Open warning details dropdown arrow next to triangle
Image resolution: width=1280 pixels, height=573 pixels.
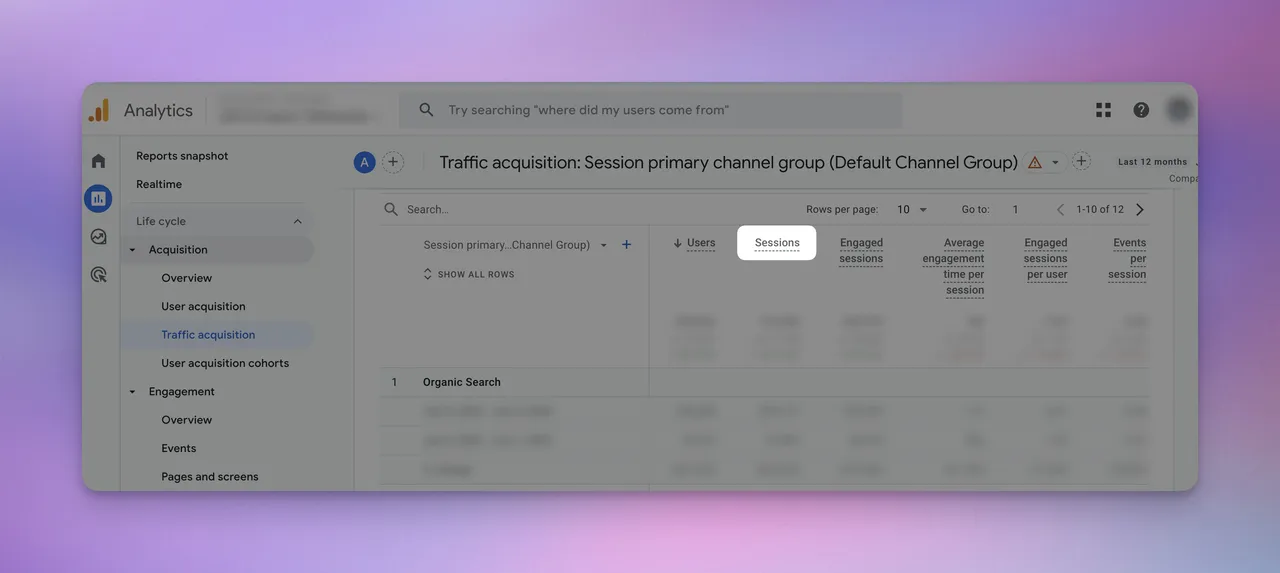tap(1055, 163)
